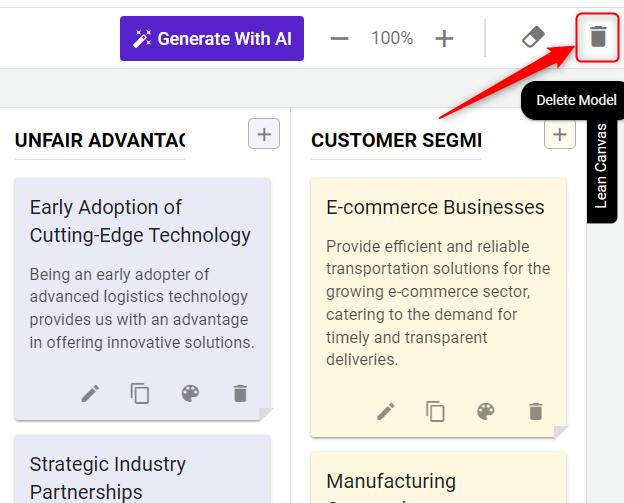
Task: Open palette for E-commerce Businesses card
Action: click(485, 411)
